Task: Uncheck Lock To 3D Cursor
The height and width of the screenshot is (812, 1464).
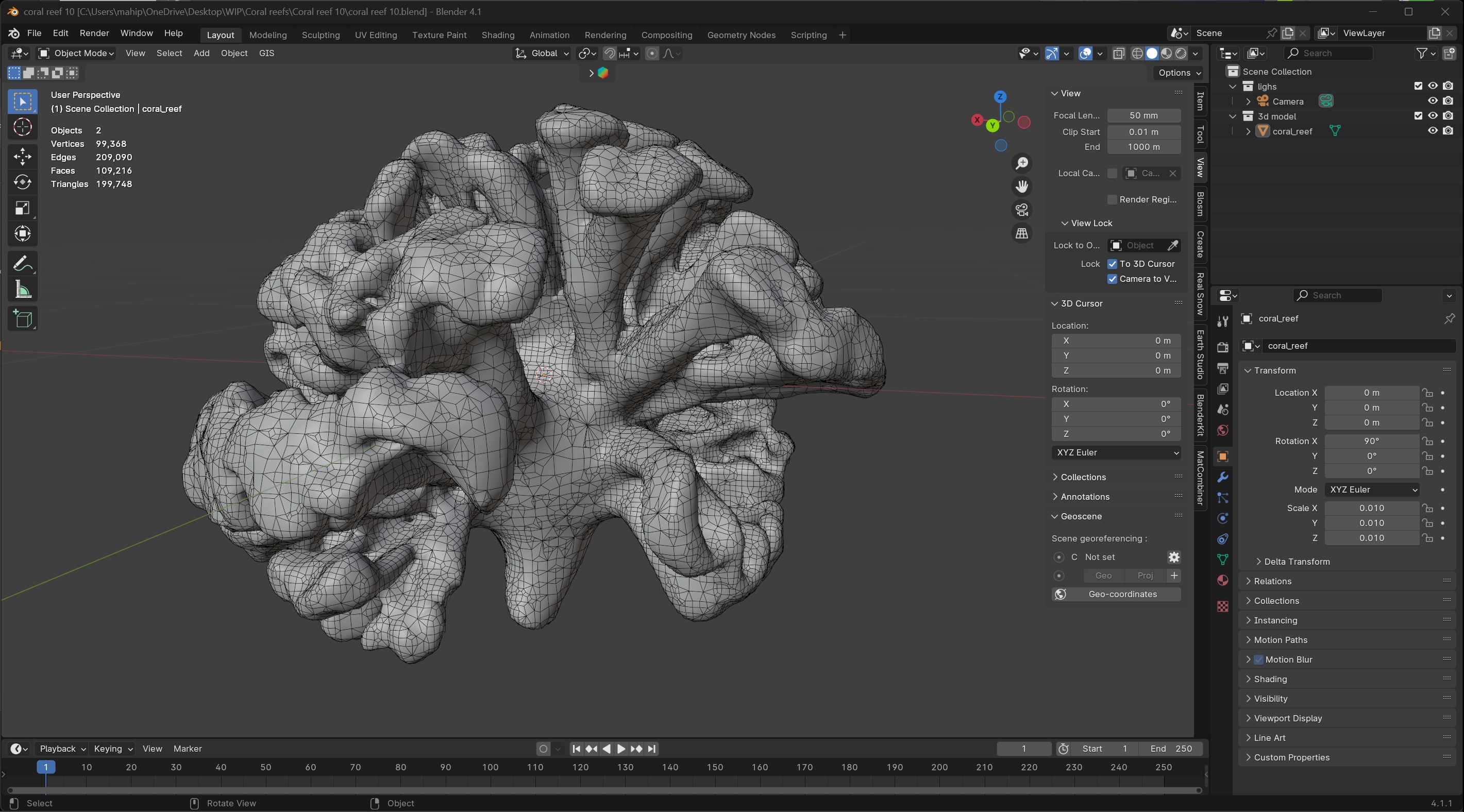Action: [1112, 264]
